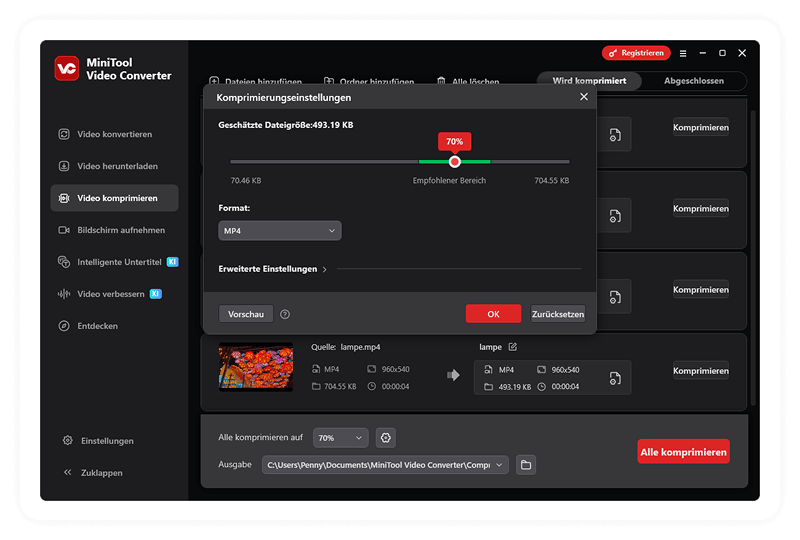This screenshot has width=800, height=540.
Task: Click the 704.55 KB maximum label under the slider
Action: click(x=552, y=180)
